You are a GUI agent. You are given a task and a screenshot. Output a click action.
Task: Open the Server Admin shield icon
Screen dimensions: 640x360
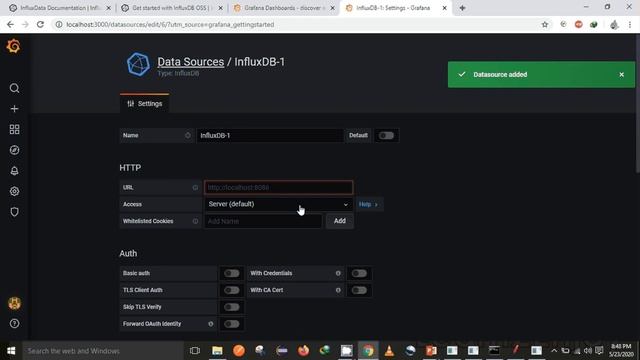pos(14,212)
